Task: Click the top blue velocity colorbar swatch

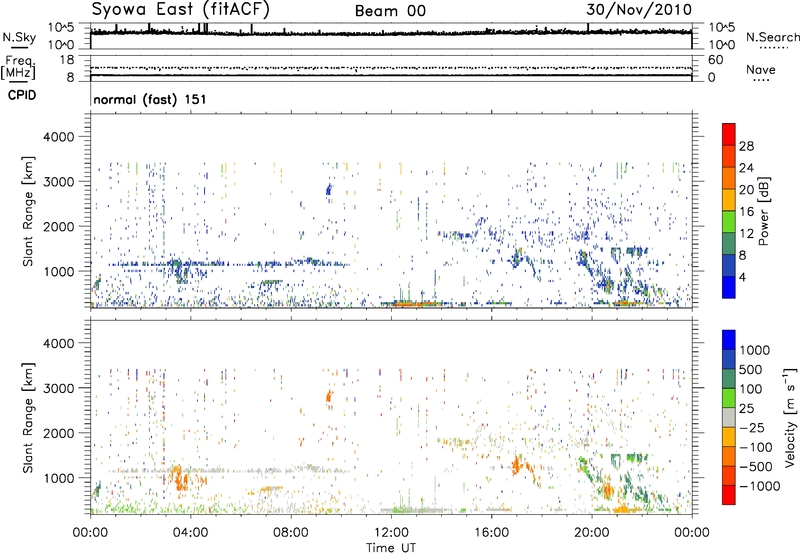Action: pyautogui.click(x=729, y=340)
